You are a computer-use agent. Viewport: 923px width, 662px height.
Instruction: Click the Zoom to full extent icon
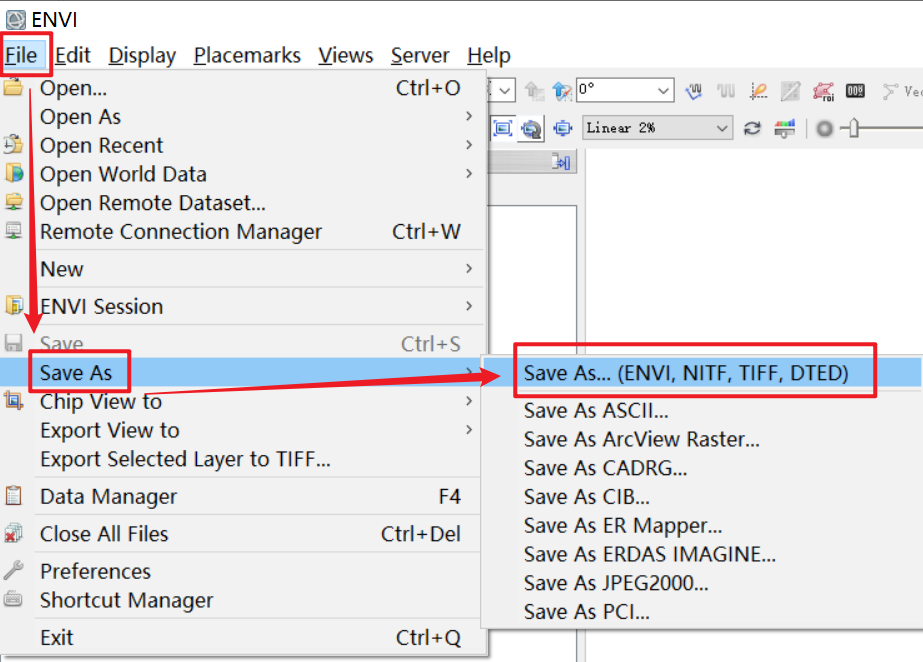click(x=503, y=128)
